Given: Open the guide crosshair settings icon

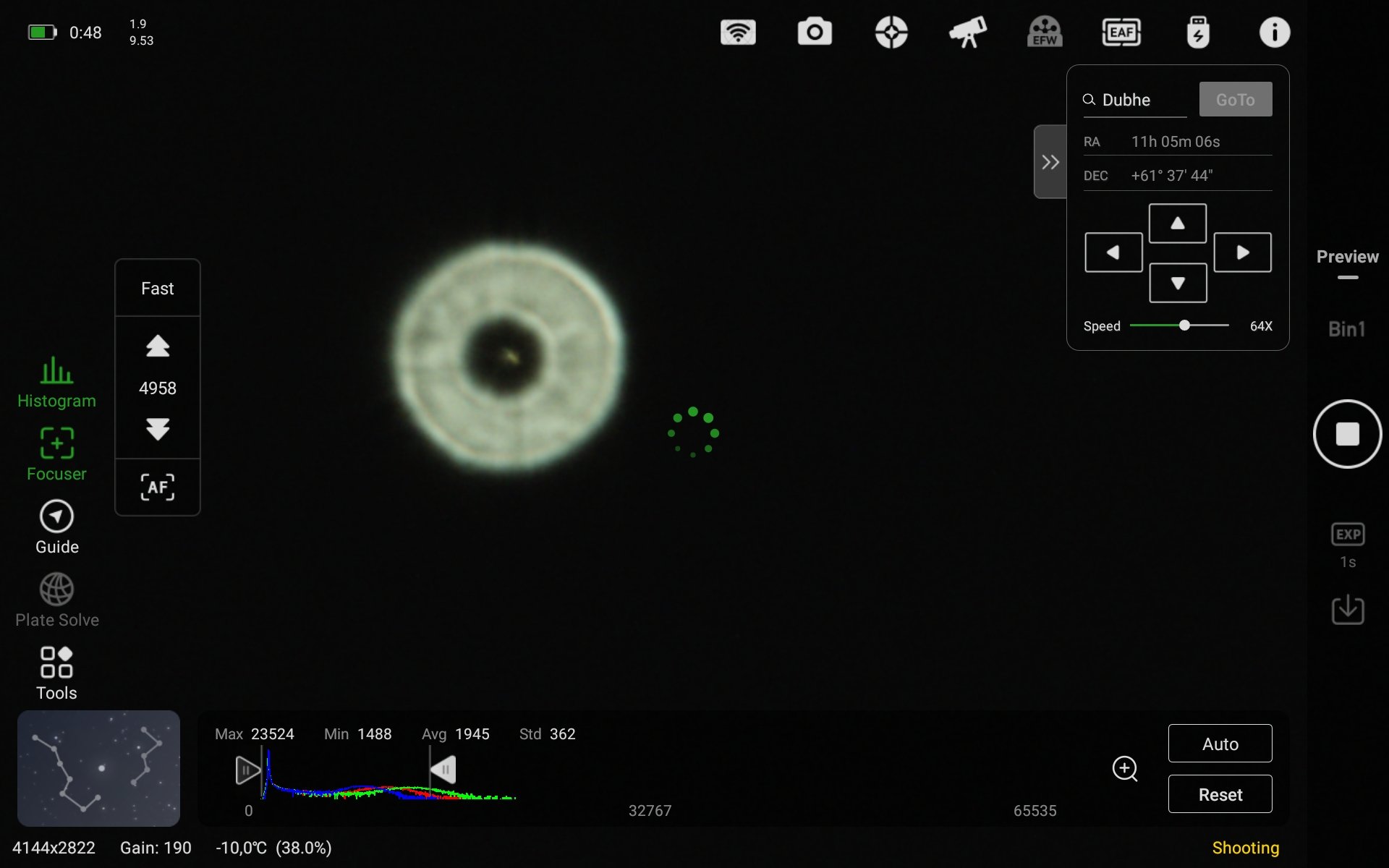Looking at the screenshot, I should [x=891, y=33].
